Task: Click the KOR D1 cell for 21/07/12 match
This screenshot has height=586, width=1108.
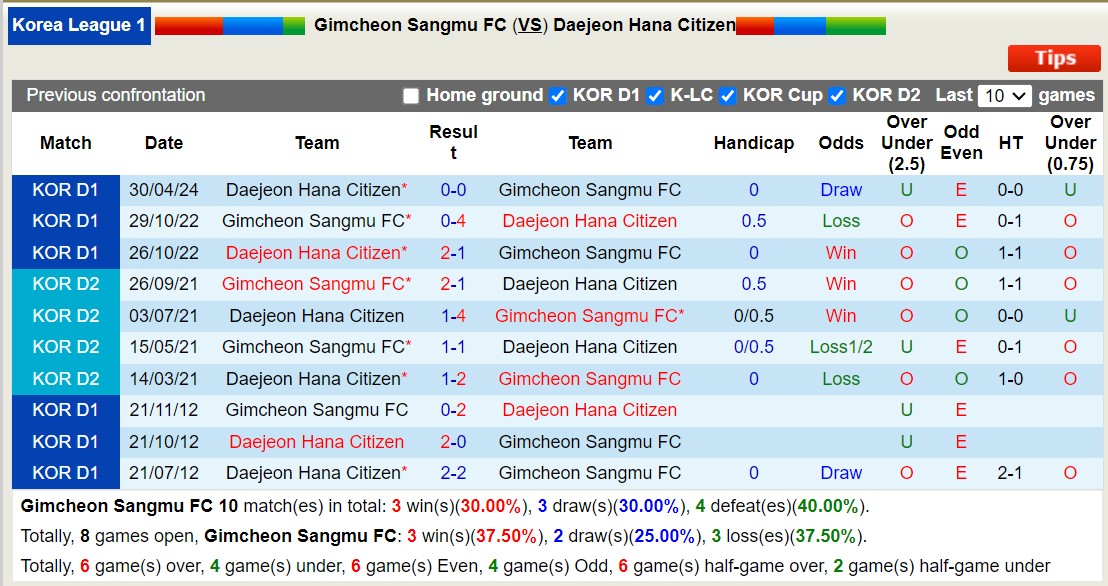Action: [x=65, y=472]
